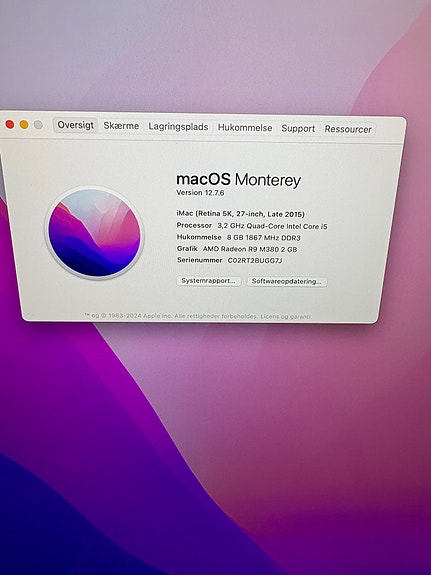The width and height of the screenshot is (431, 575).
Task: Show the Hukommelse tab
Action: click(x=245, y=128)
